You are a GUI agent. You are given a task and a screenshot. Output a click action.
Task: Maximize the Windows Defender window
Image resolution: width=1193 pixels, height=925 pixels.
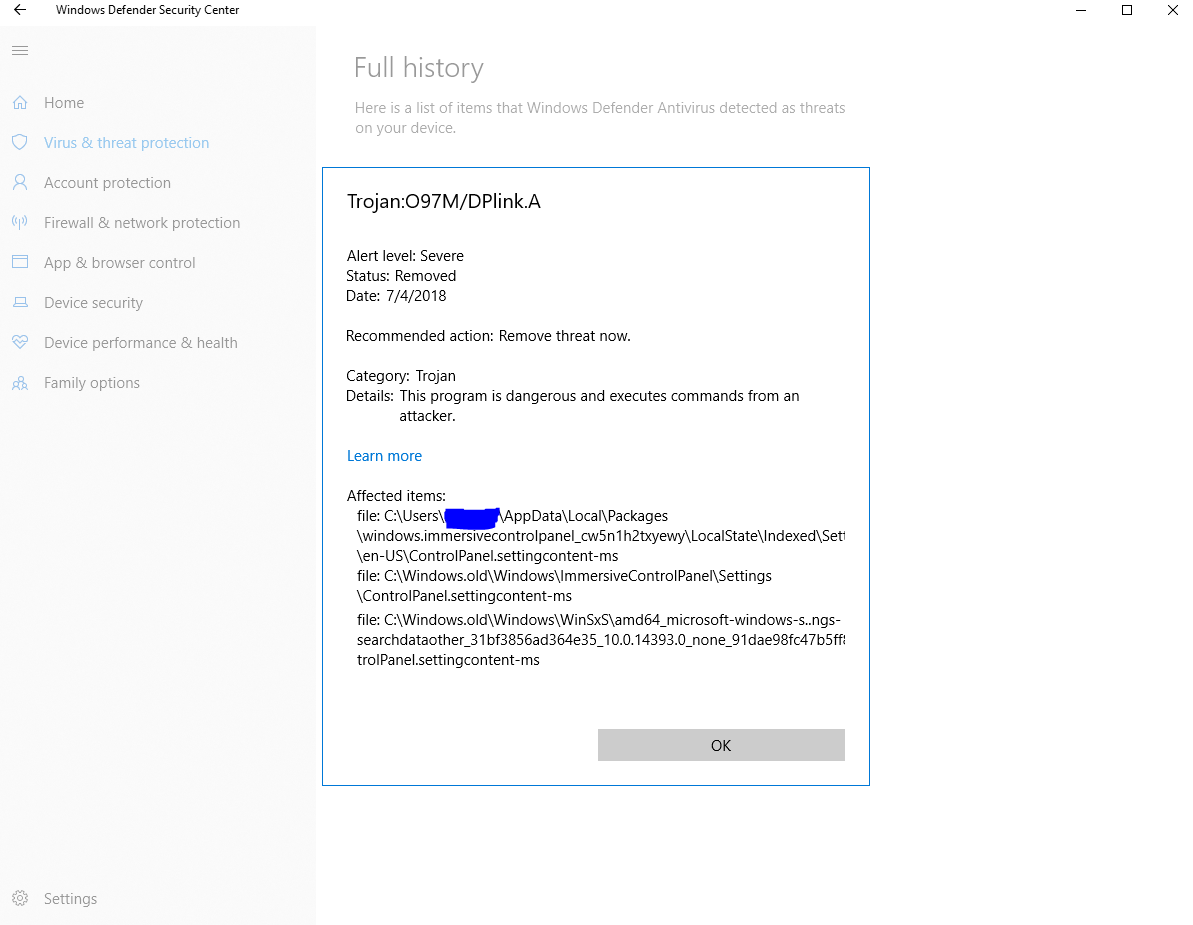tap(1127, 10)
